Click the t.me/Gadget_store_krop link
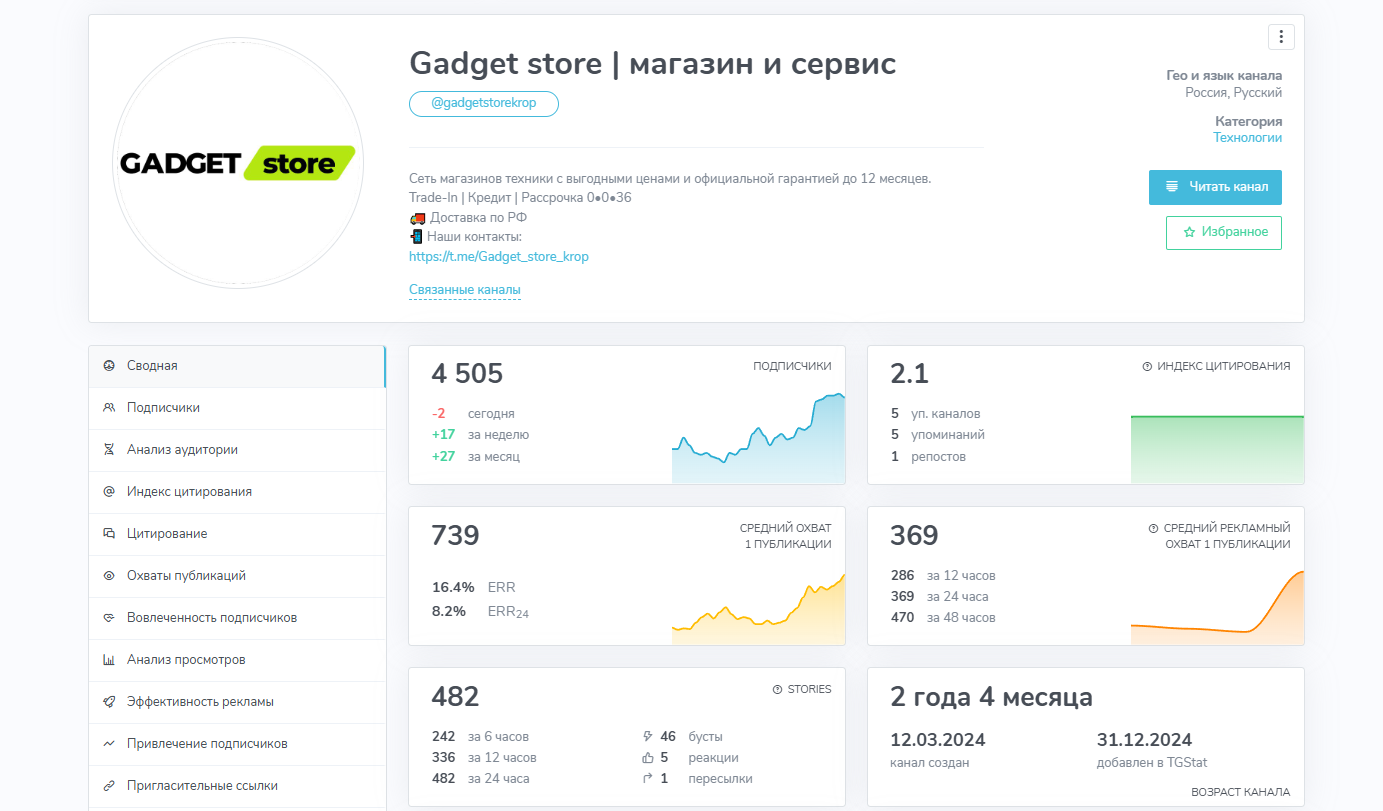 point(499,256)
